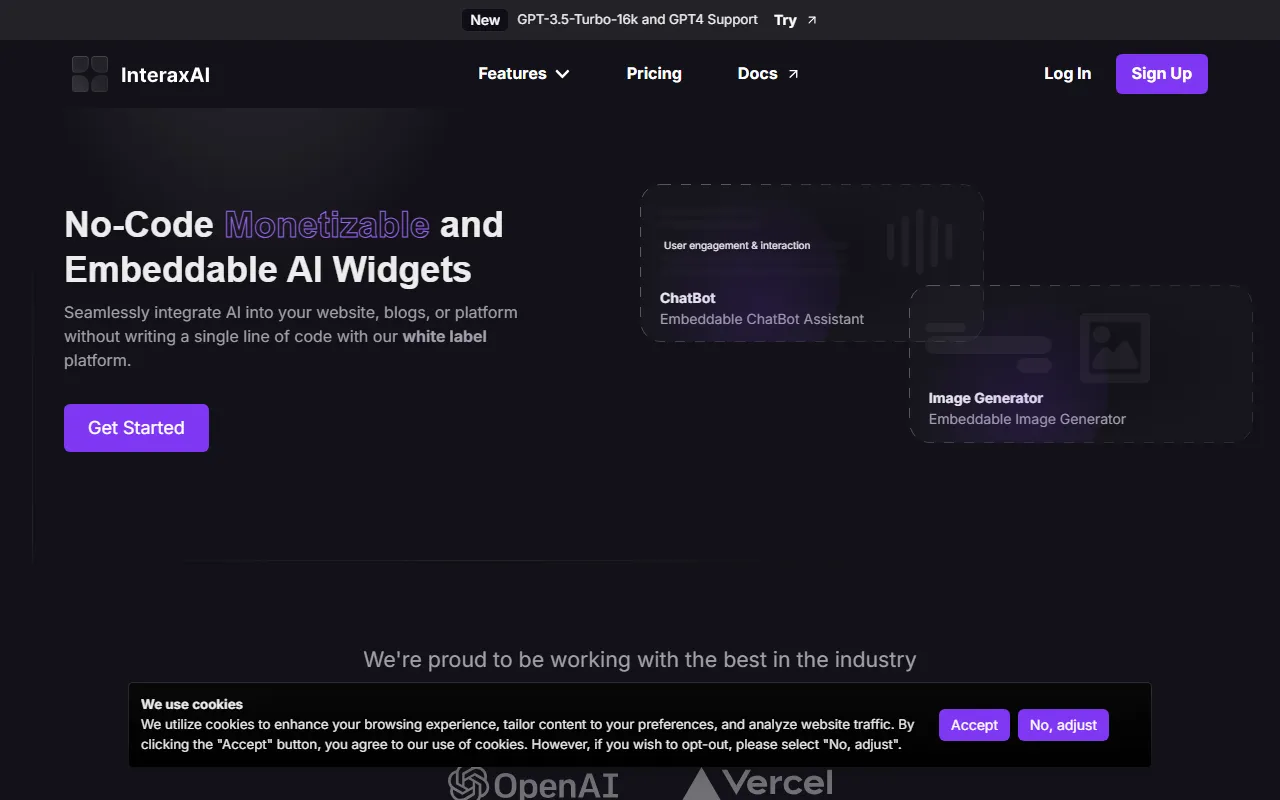Click the New badge in the top banner

click(x=484, y=19)
